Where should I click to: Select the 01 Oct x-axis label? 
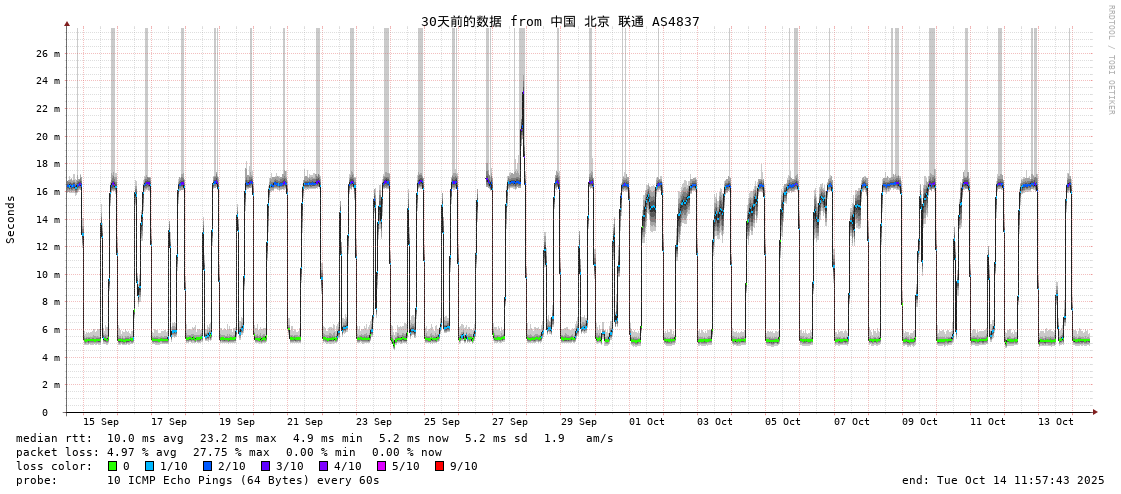pos(647,422)
